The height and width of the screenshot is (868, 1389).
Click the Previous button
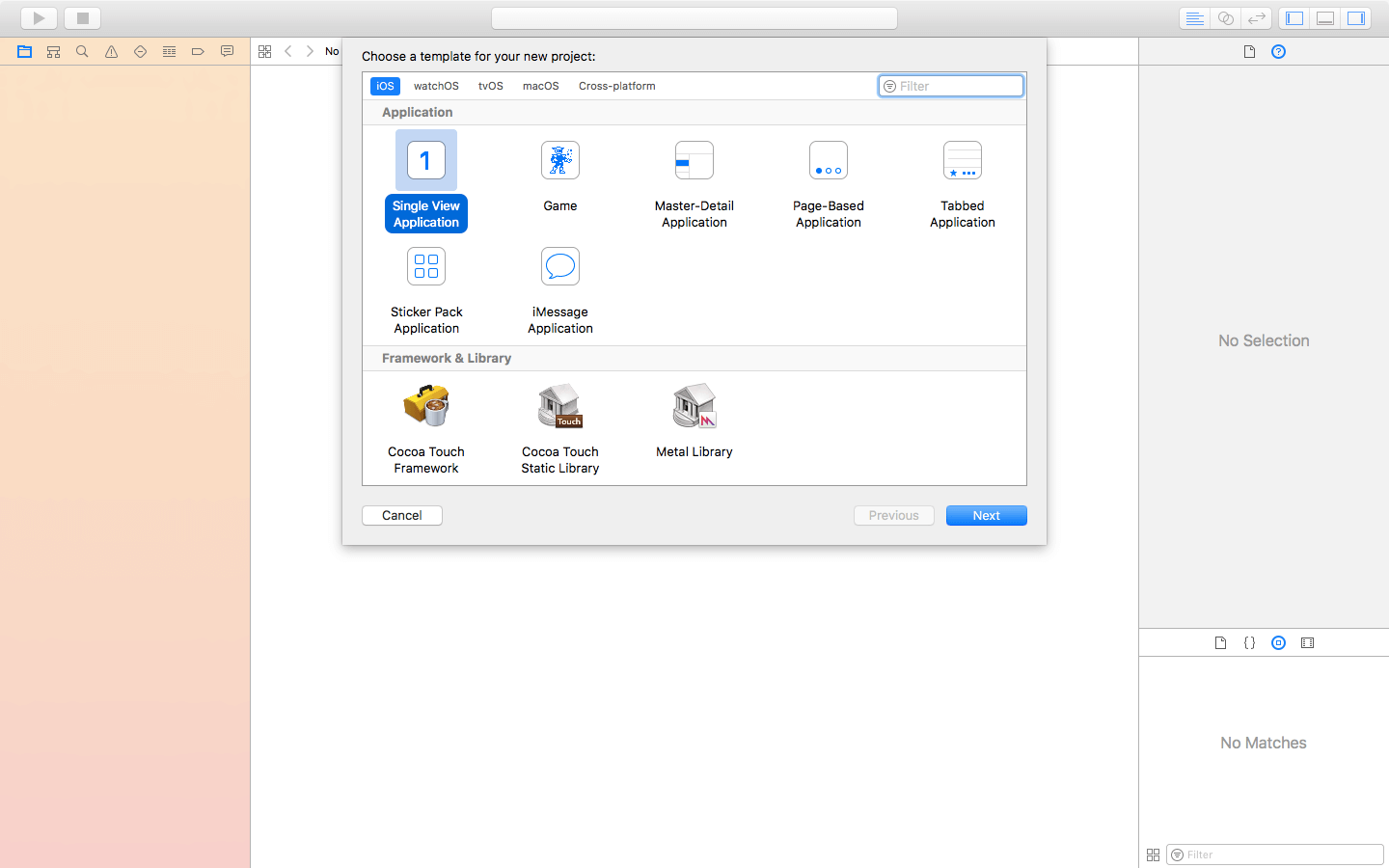894,516
